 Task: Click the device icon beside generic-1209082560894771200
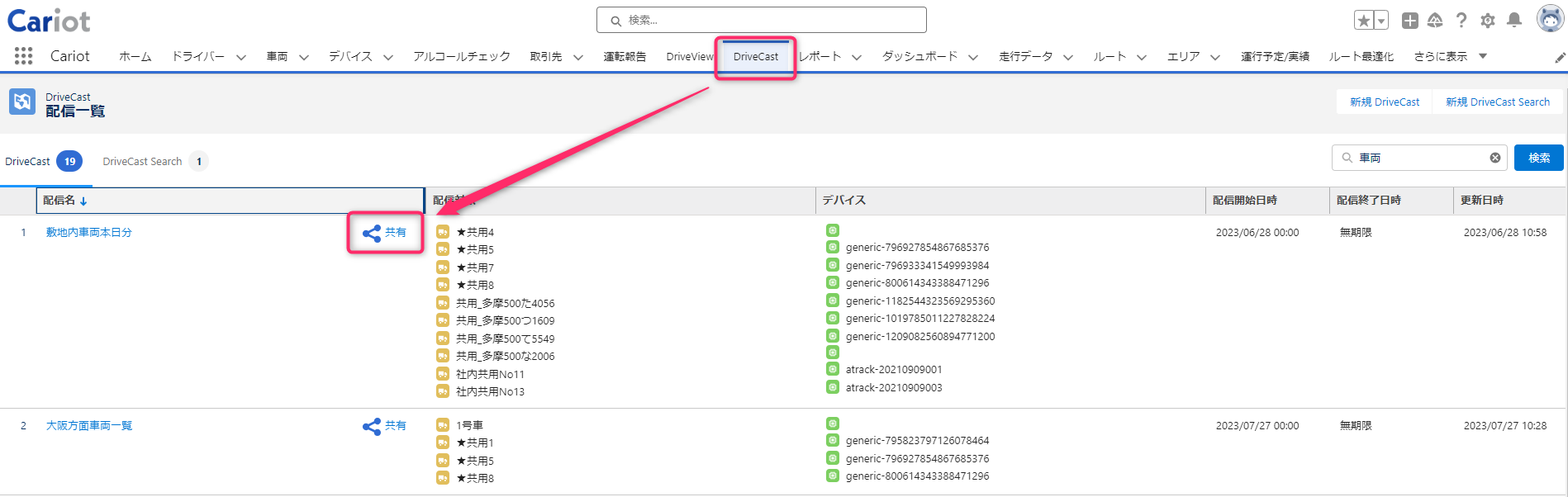click(833, 336)
